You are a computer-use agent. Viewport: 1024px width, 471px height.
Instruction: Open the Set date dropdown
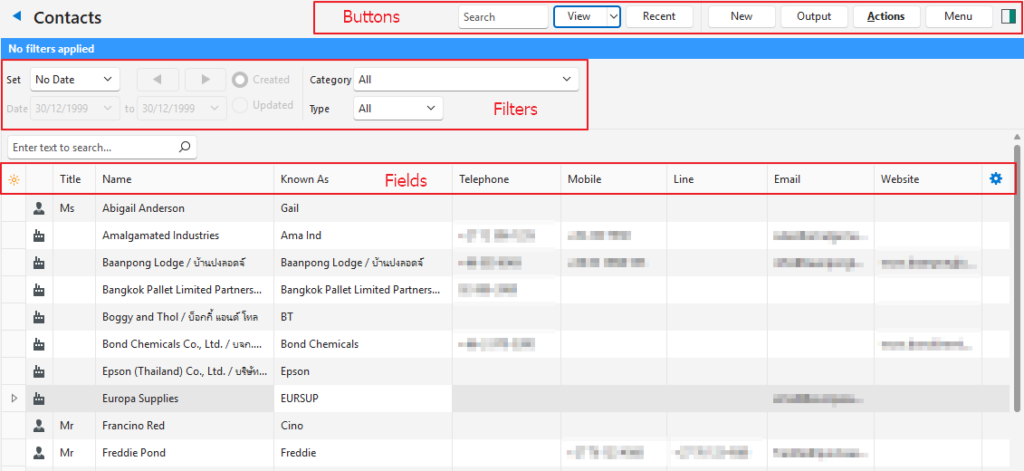point(74,79)
